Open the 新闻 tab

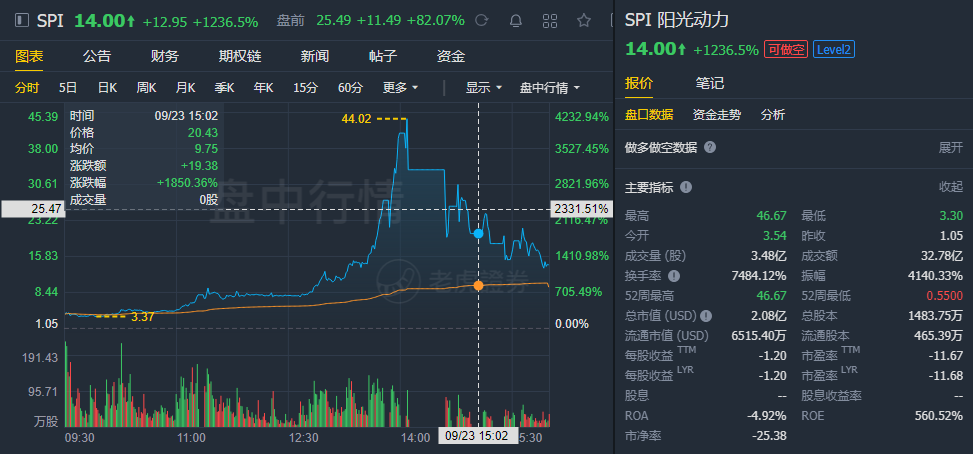point(315,56)
